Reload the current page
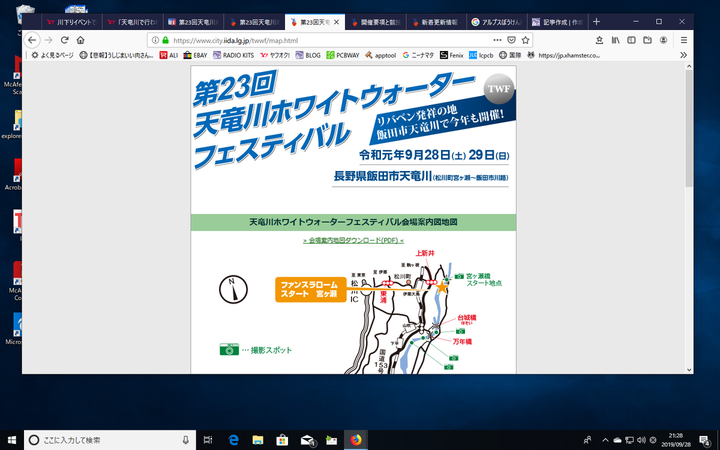 (65, 39)
